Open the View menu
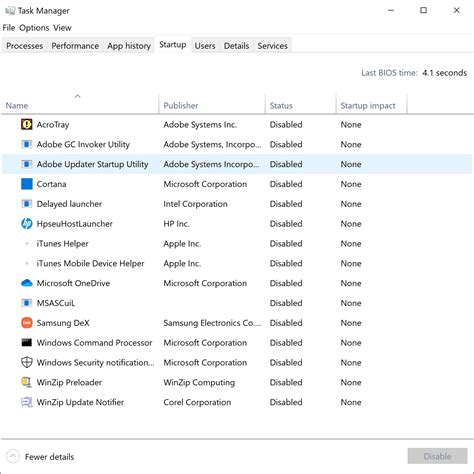474x474 pixels. point(62,28)
